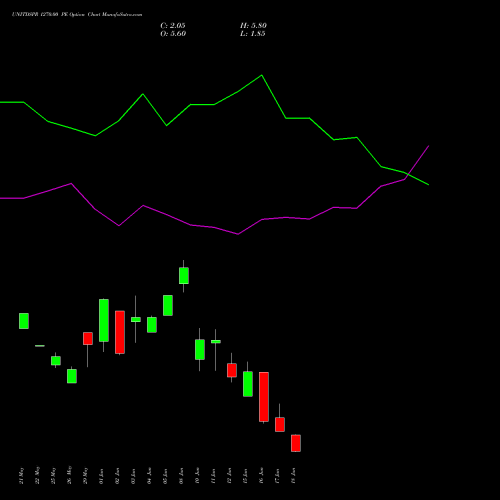Select the 12 Jun date label

pos(230,476)
